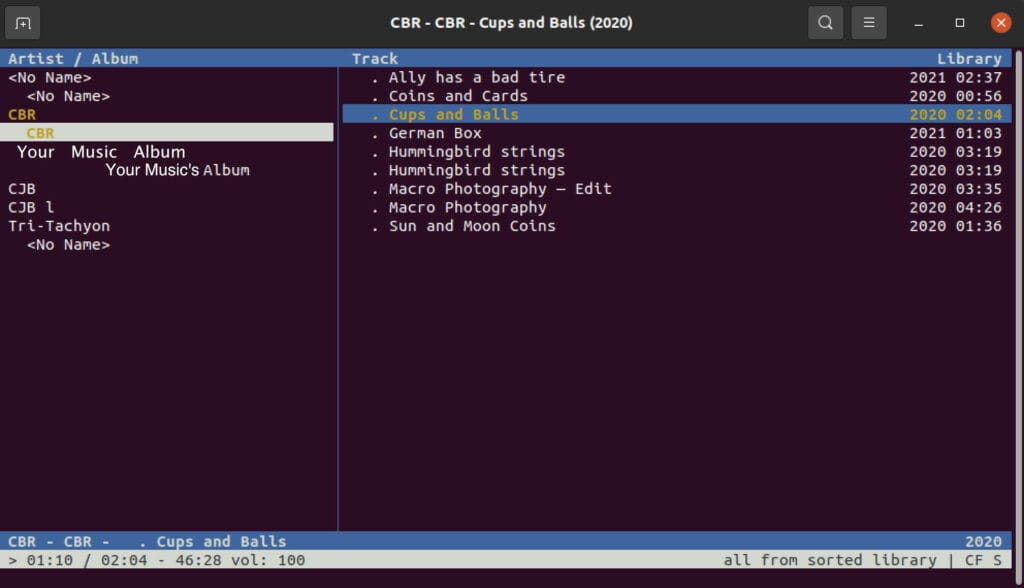Click the vol: 100 status
The height and width of the screenshot is (588, 1024).
[x=268, y=560]
